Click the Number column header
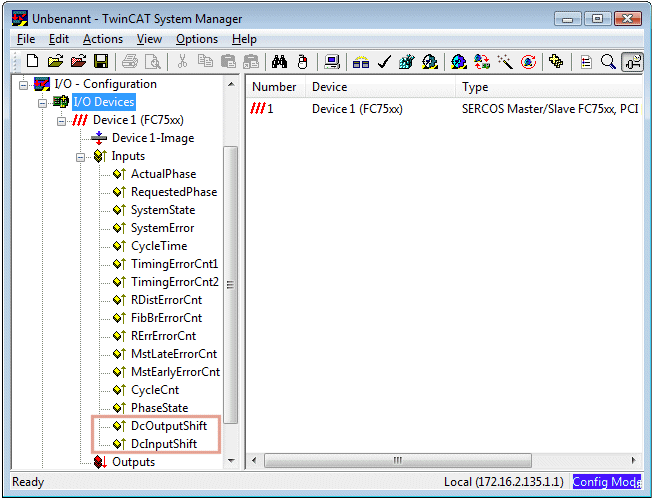The height and width of the screenshot is (499, 652). [x=275, y=87]
